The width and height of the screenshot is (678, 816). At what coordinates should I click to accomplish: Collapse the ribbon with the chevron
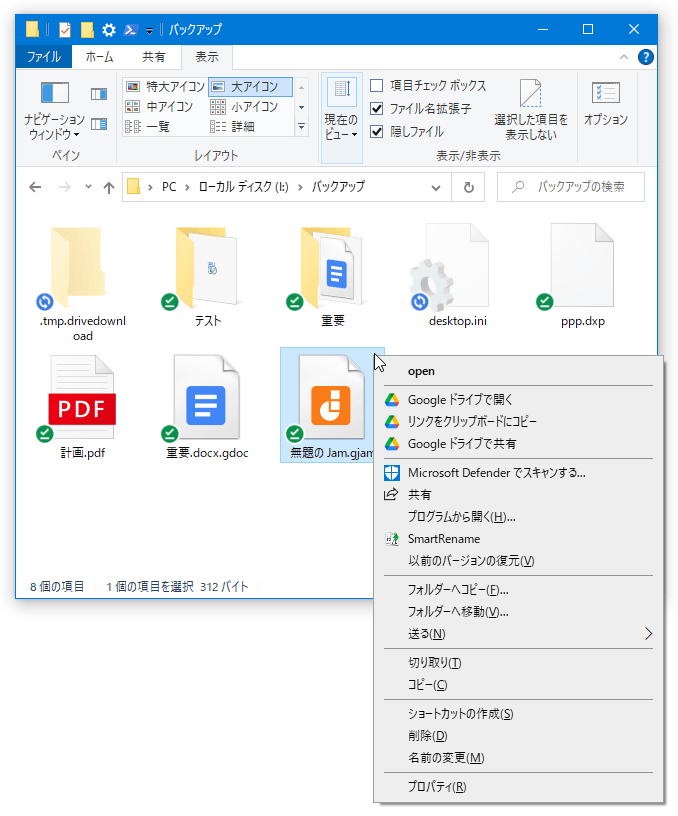point(623,57)
